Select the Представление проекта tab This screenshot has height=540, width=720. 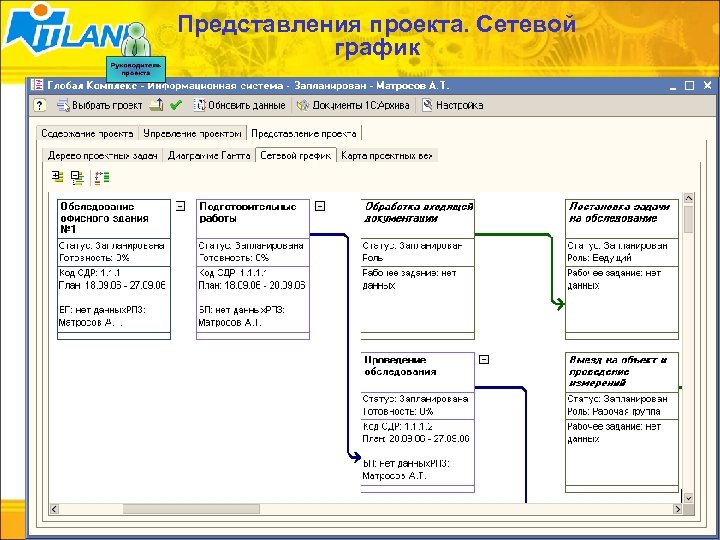(304, 134)
